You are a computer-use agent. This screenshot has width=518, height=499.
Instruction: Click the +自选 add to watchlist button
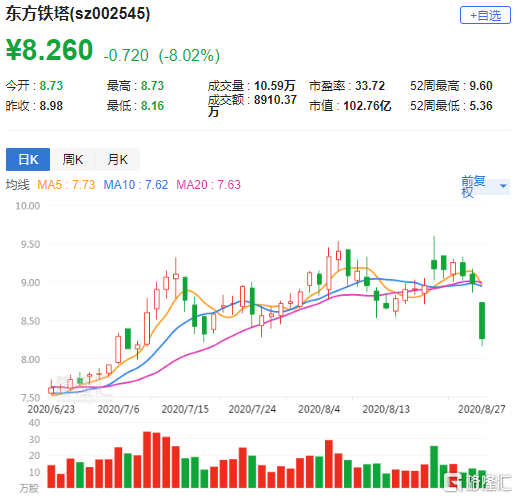pos(485,15)
